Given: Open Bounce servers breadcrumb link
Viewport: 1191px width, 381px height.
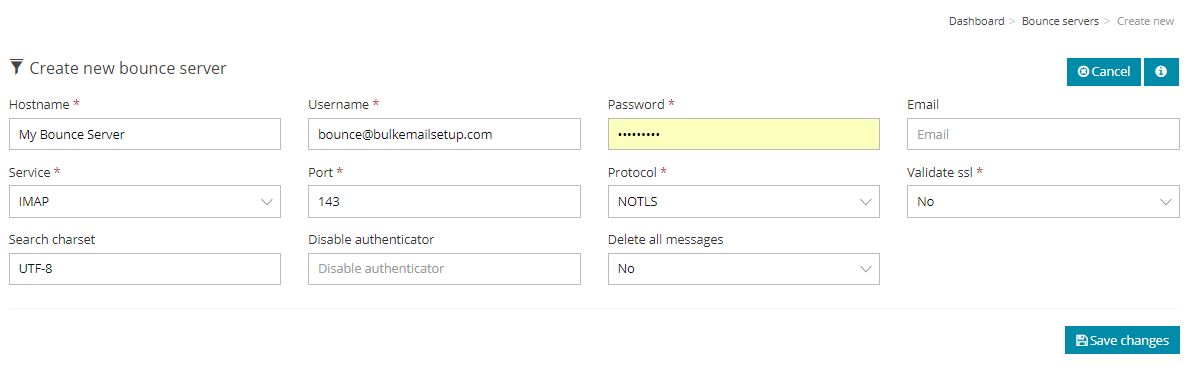Looking at the screenshot, I should coord(1060,21).
